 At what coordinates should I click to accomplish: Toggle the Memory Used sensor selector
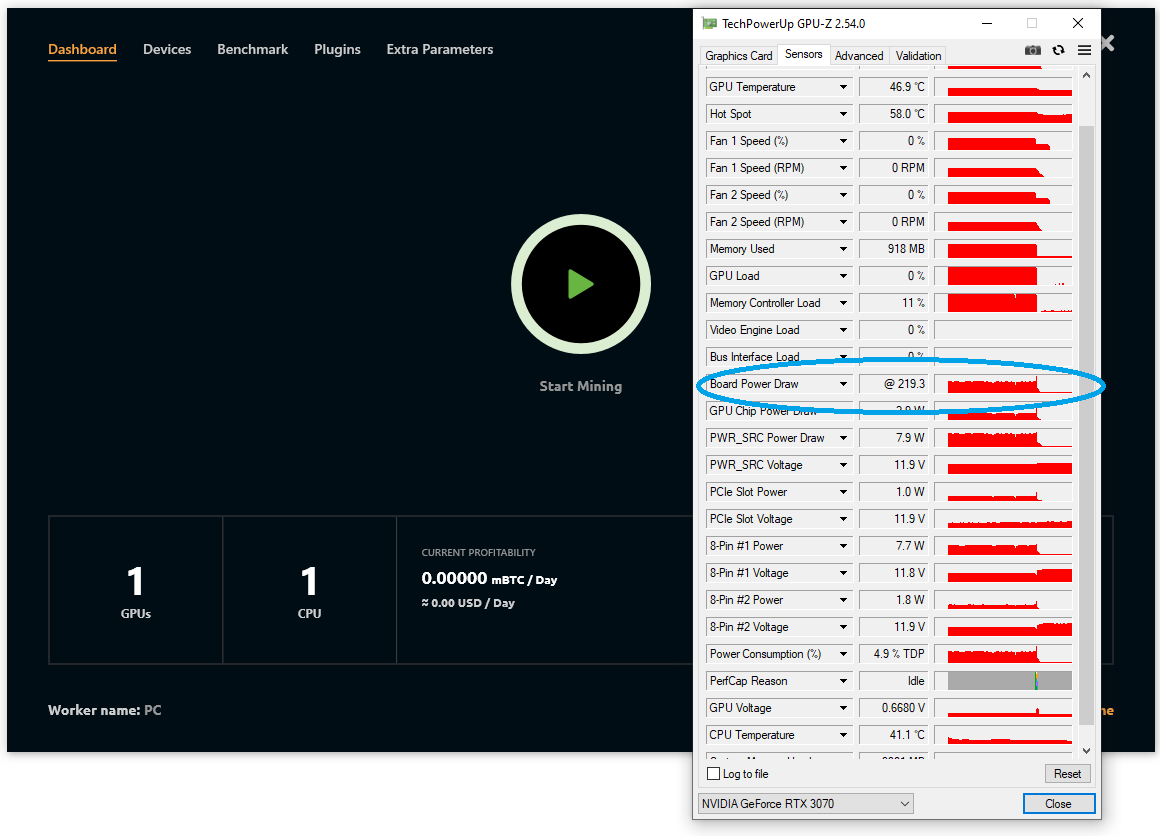click(843, 248)
